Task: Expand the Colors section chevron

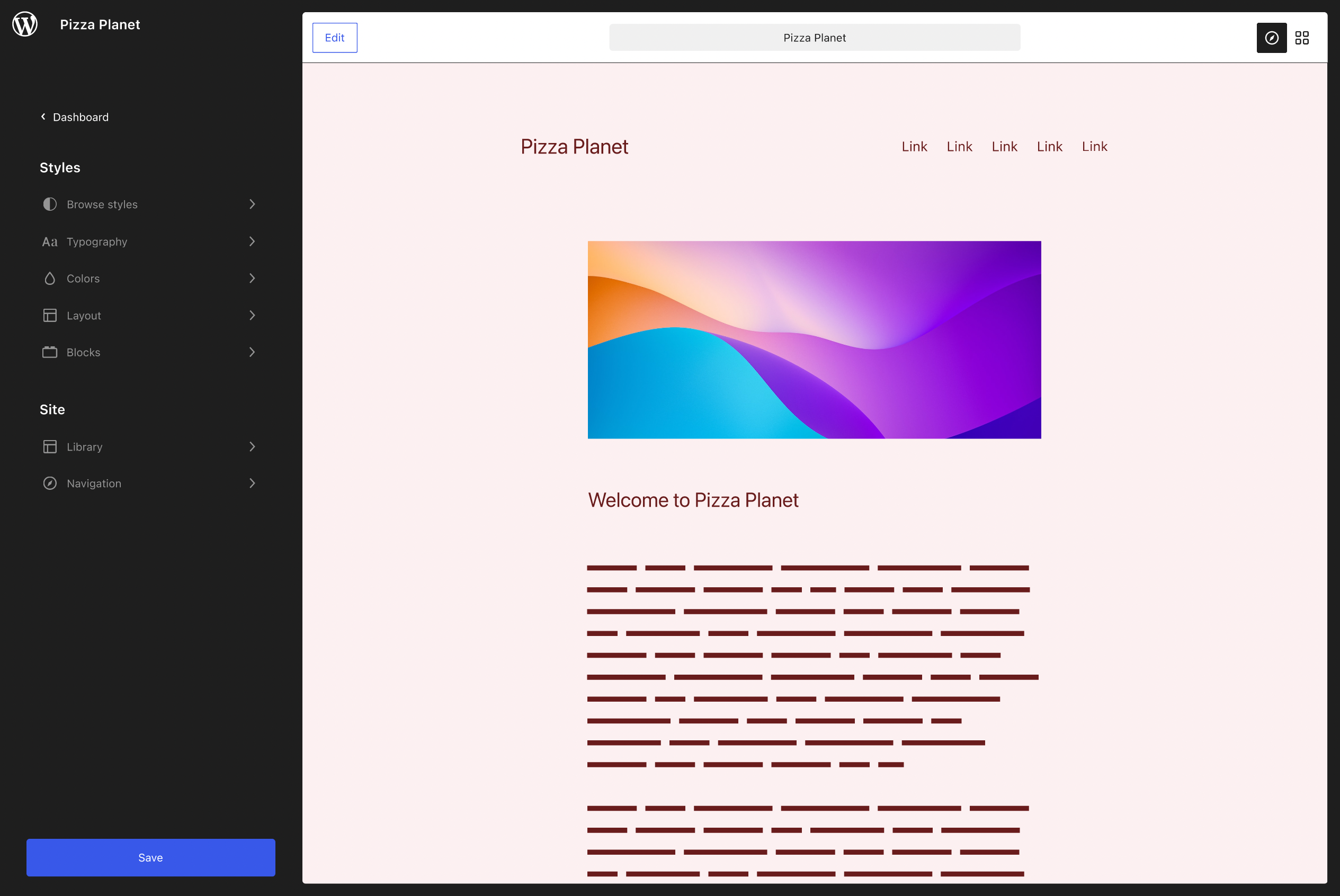Action: click(x=252, y=279)
